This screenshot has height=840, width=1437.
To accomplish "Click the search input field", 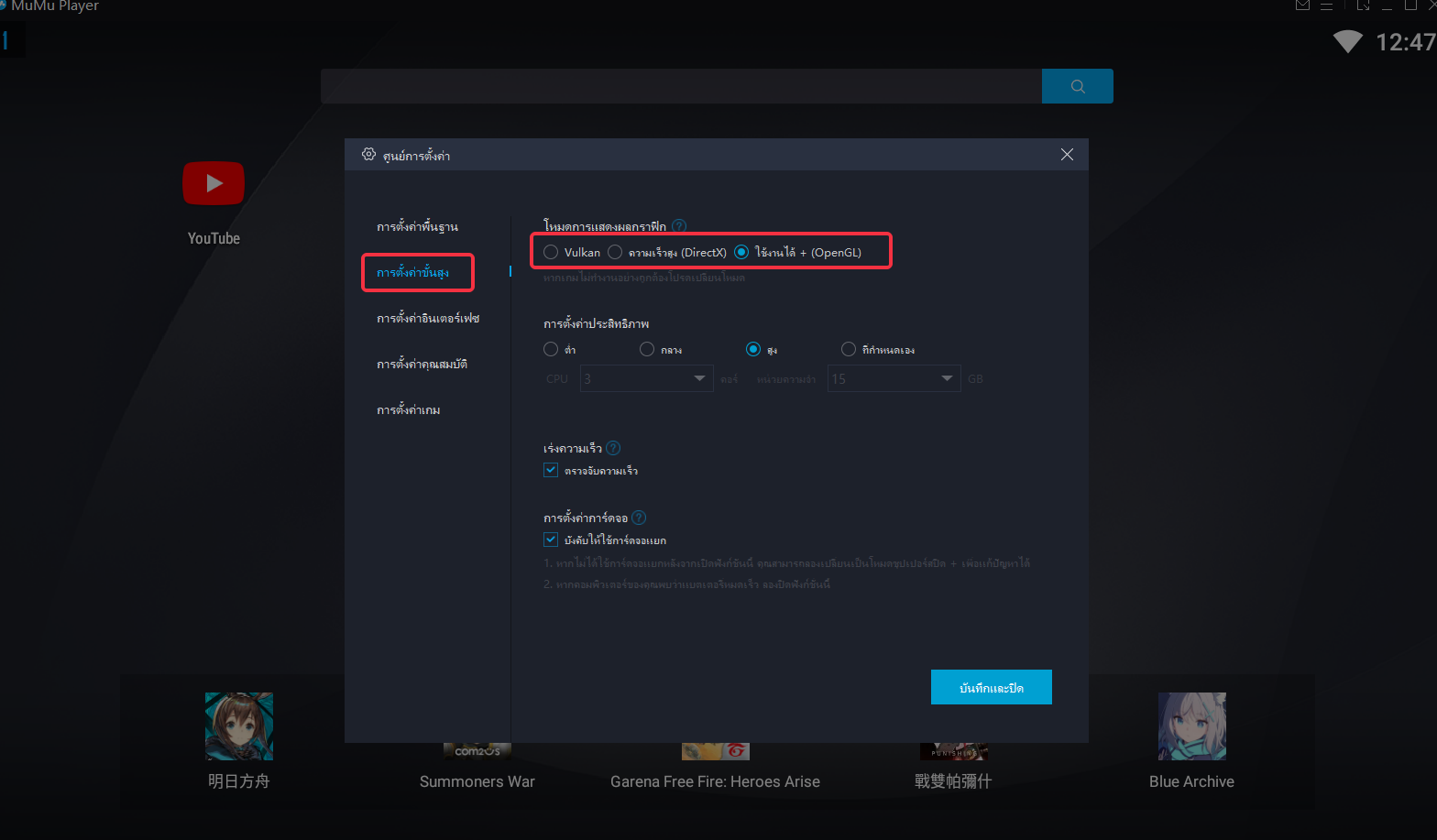I will coord(681,86).
